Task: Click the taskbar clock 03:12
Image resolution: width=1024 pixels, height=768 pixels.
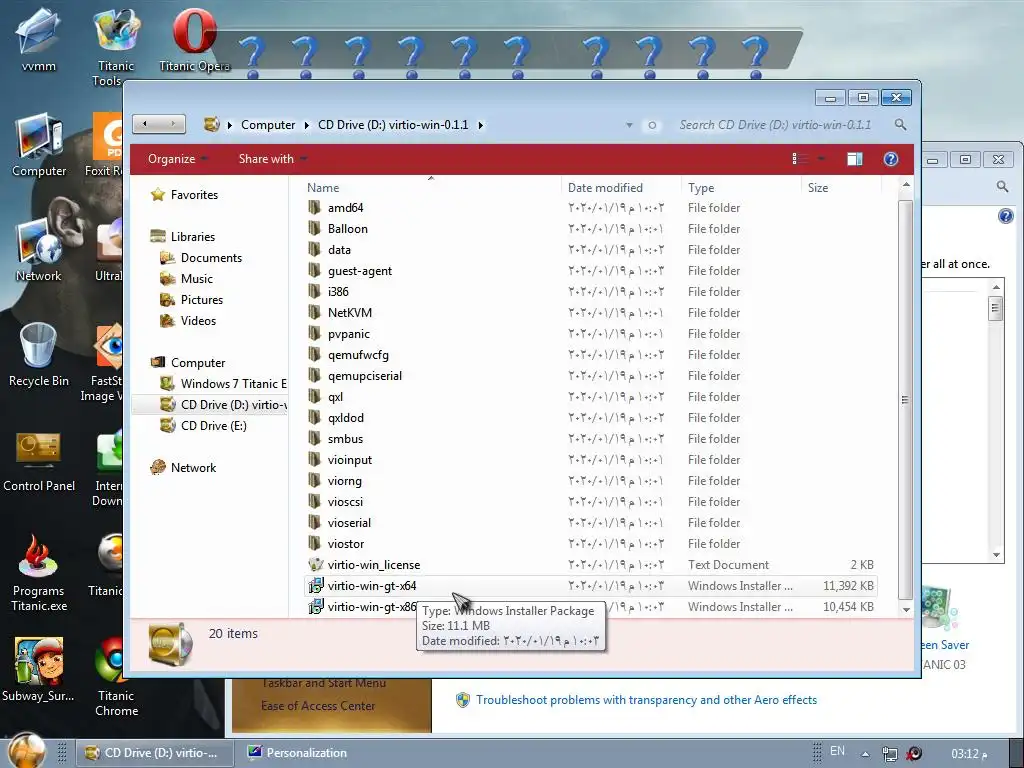Action: tap(969, 754)
